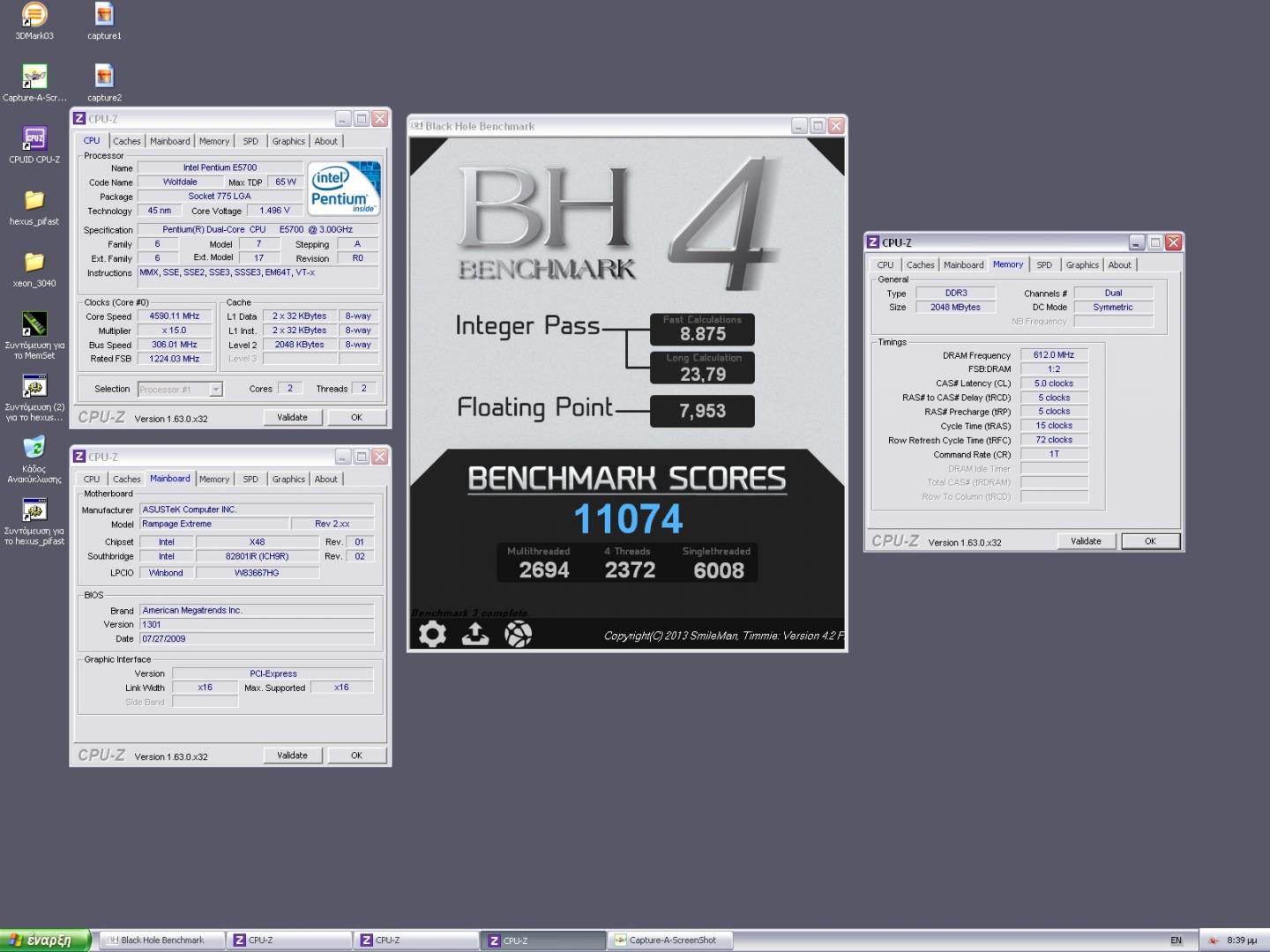Click OK in the Memory CPU-Z window
Image resolution: width=1270 pixels, height=952 pixels.
click(1150, 541)
